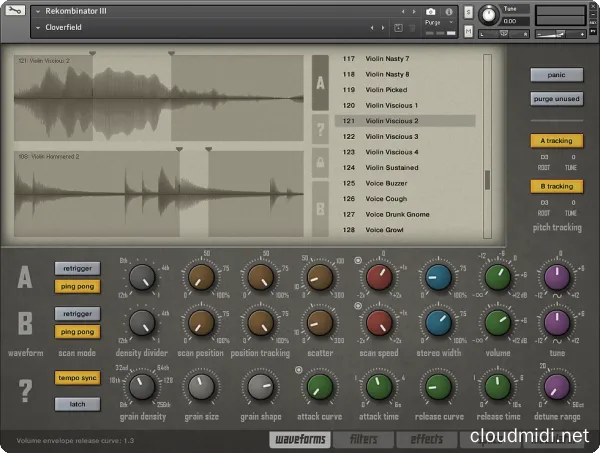Click the large B waveform letter

pyautogui.click(x=25, y=323)
